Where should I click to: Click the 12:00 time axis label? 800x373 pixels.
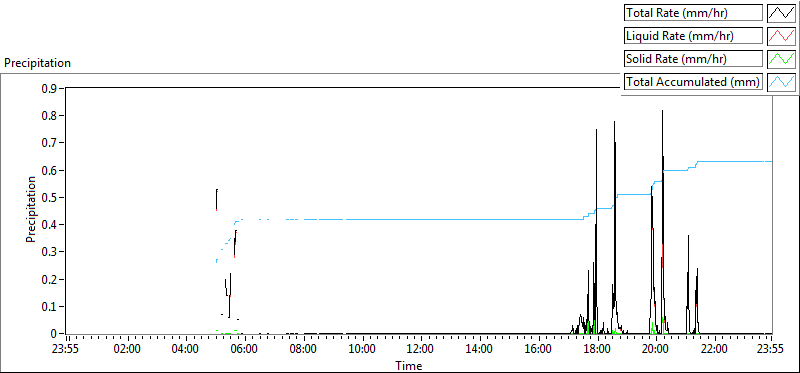(x=421, y=350)
